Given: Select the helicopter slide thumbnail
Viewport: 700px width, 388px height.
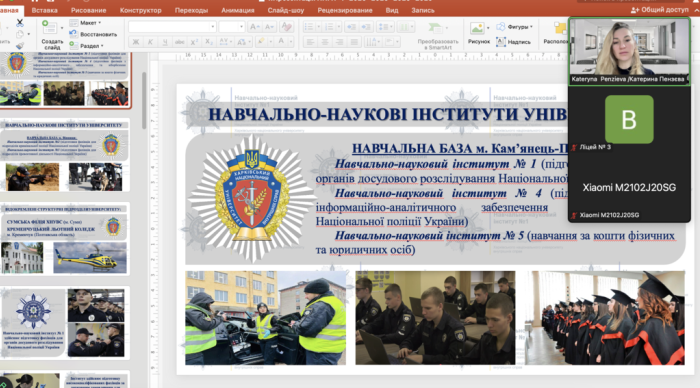Looking at the screenshot, I should click(x=65, y=238).
